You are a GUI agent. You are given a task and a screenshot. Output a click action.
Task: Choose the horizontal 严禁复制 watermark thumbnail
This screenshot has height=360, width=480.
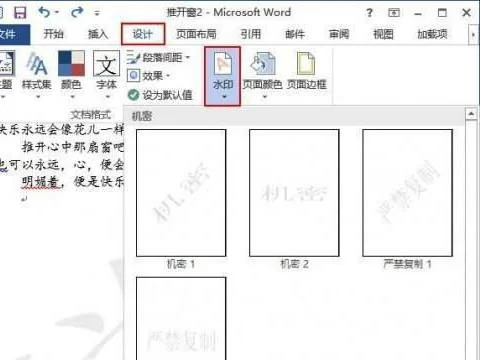pyautogui.click(x=181, y=318)
